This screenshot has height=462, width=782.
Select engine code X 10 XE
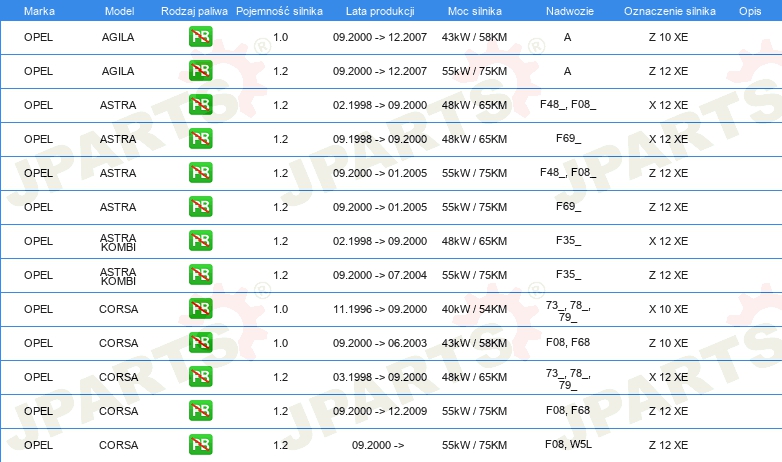(668, 309)
